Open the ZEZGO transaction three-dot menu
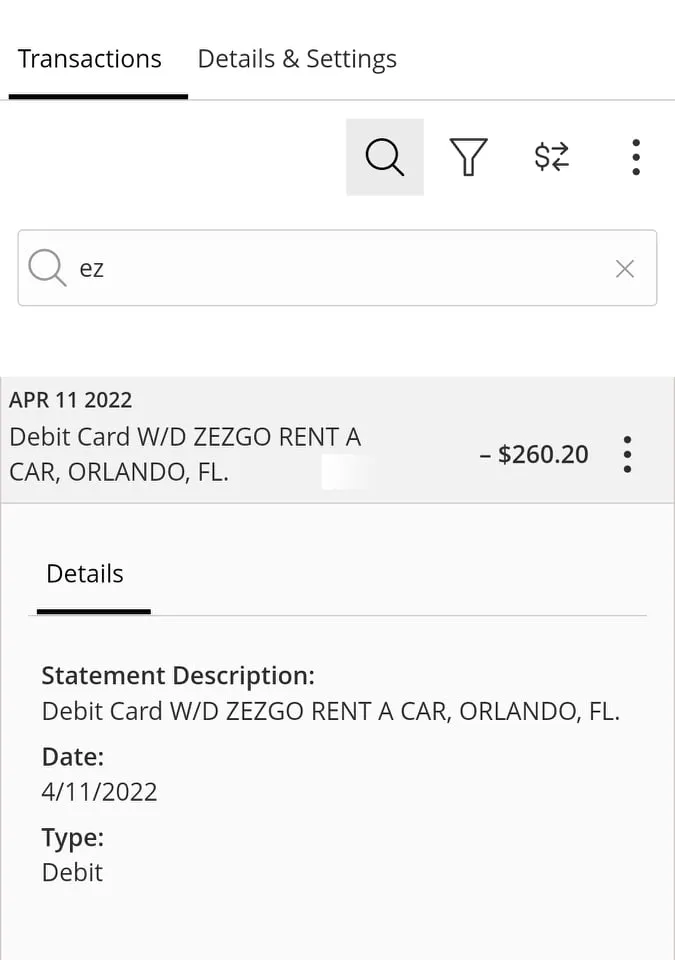Viewport: 675px width, 960px height. (627, 454)
